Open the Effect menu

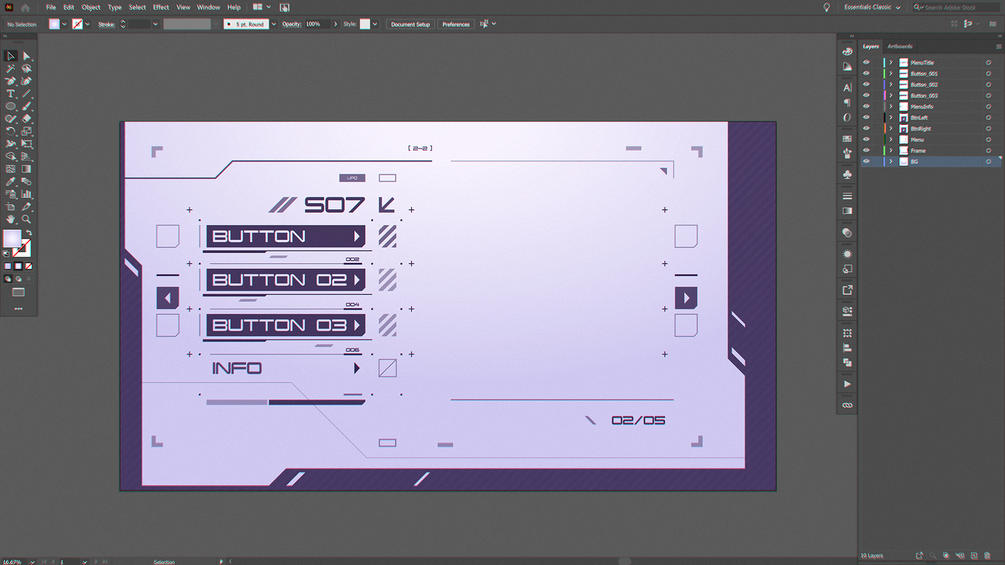point(161,7)
